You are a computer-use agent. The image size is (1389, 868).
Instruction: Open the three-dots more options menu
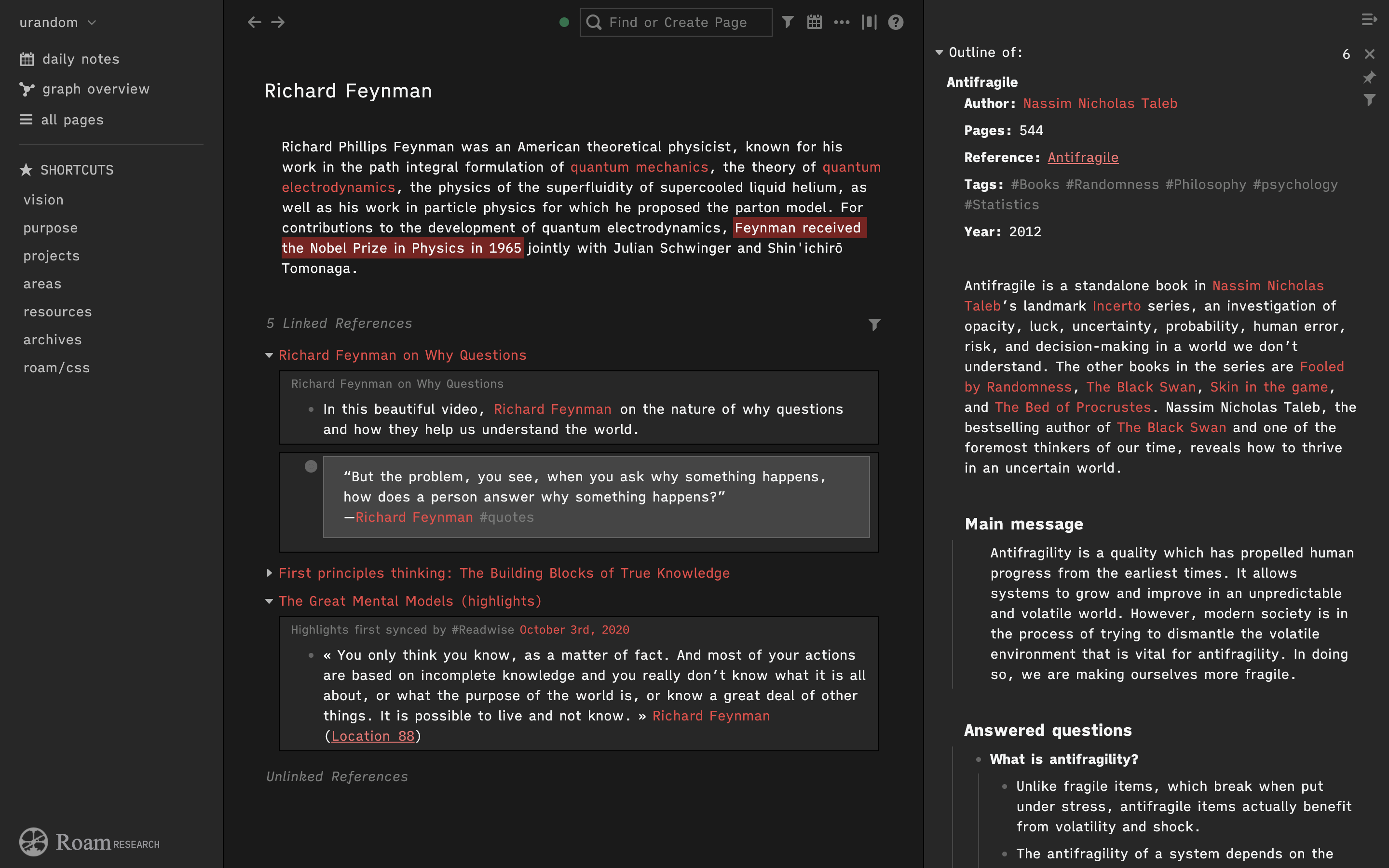(x=842, y=22)
